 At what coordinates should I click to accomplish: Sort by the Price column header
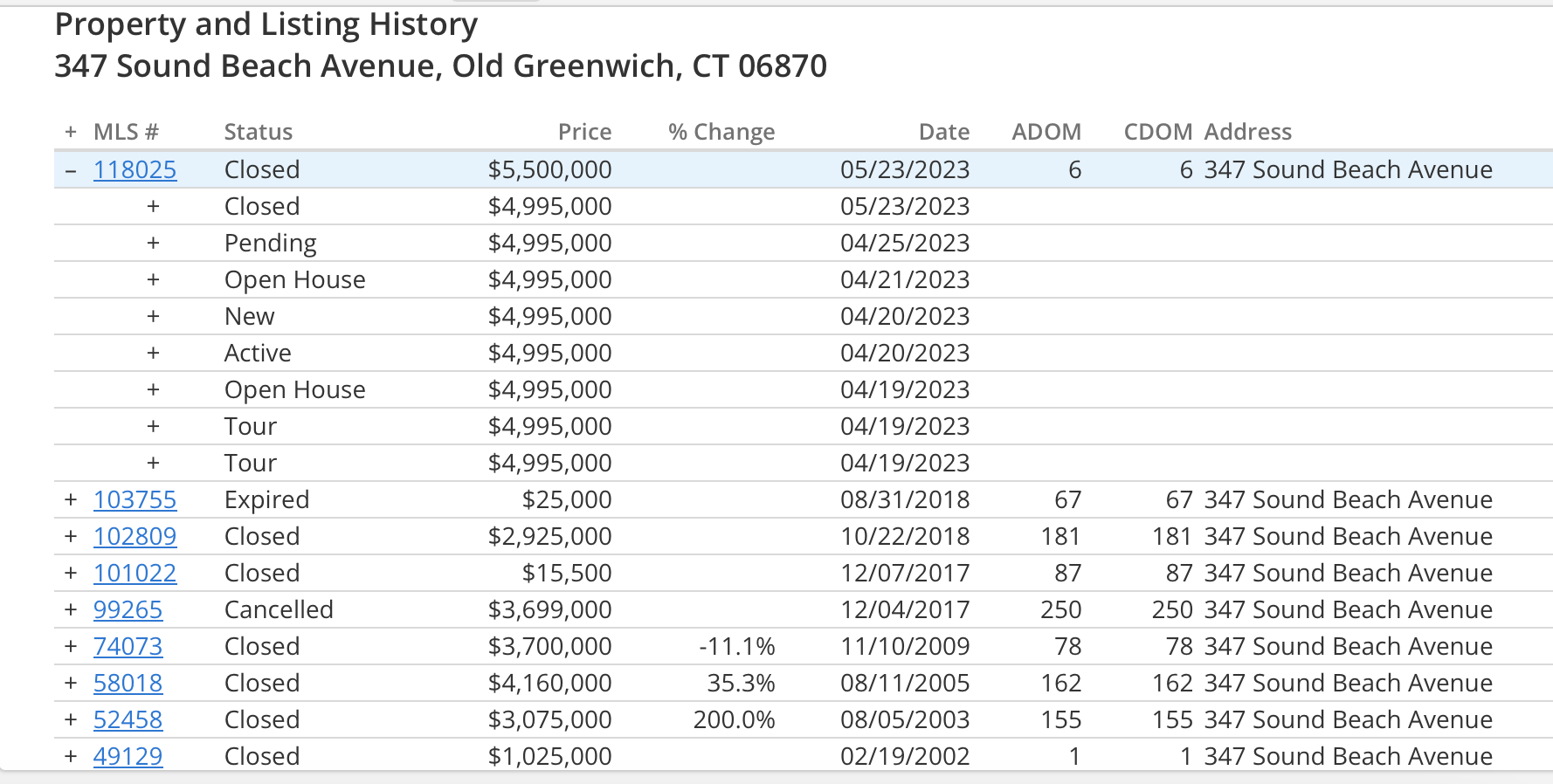pos(584,133)
